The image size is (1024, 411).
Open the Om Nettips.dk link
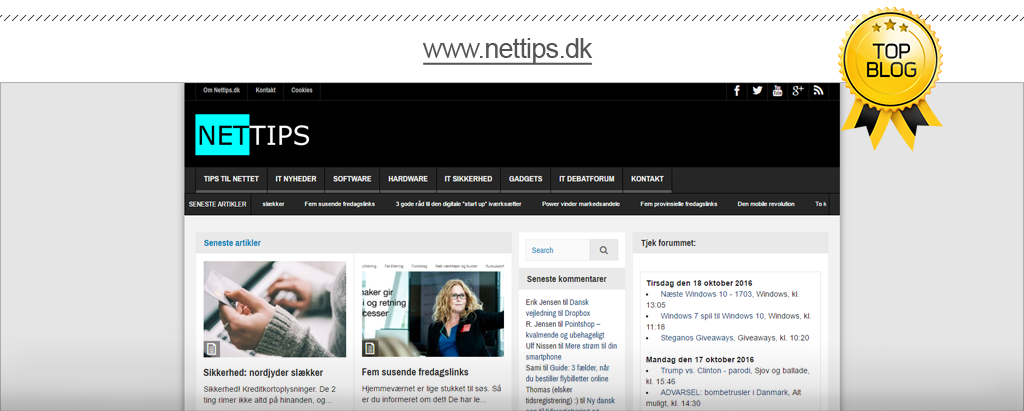tap(221, 90)
